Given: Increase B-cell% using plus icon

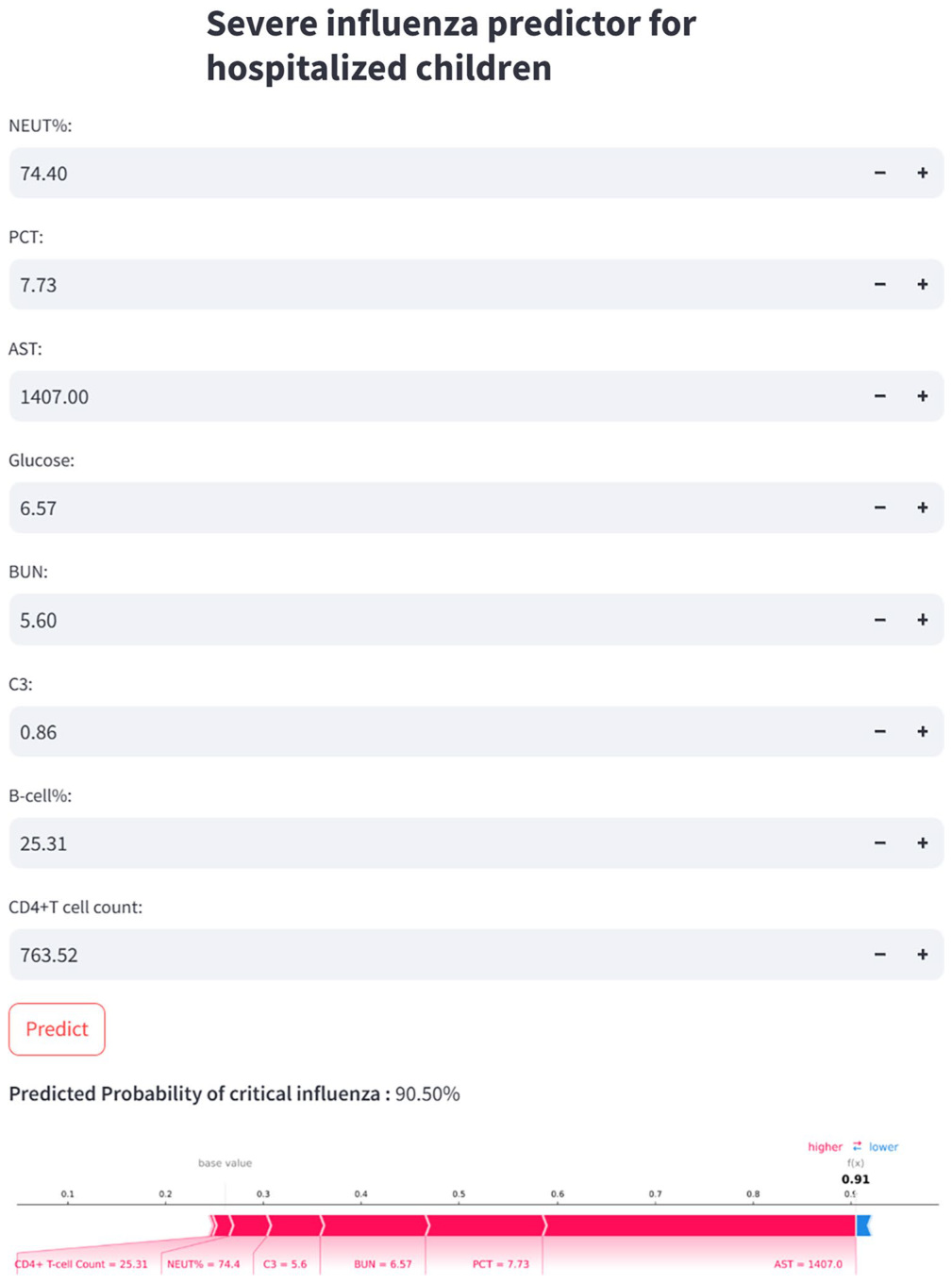Looking at the screenshot, I should [922, 842].
